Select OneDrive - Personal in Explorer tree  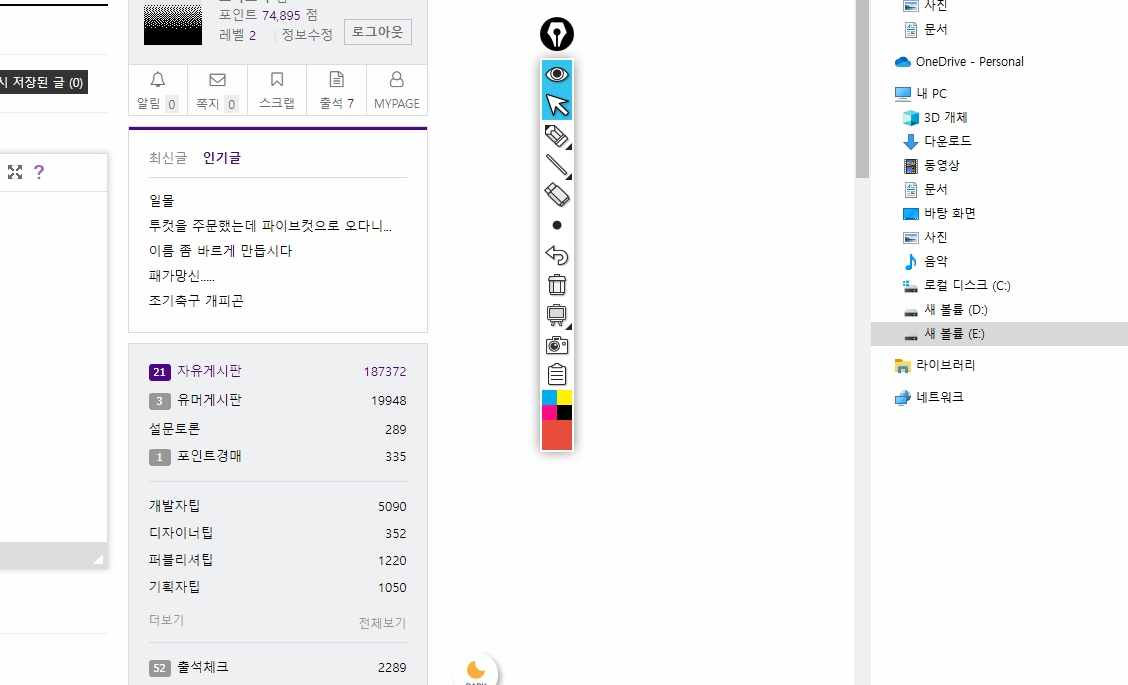tap(969, 62)
